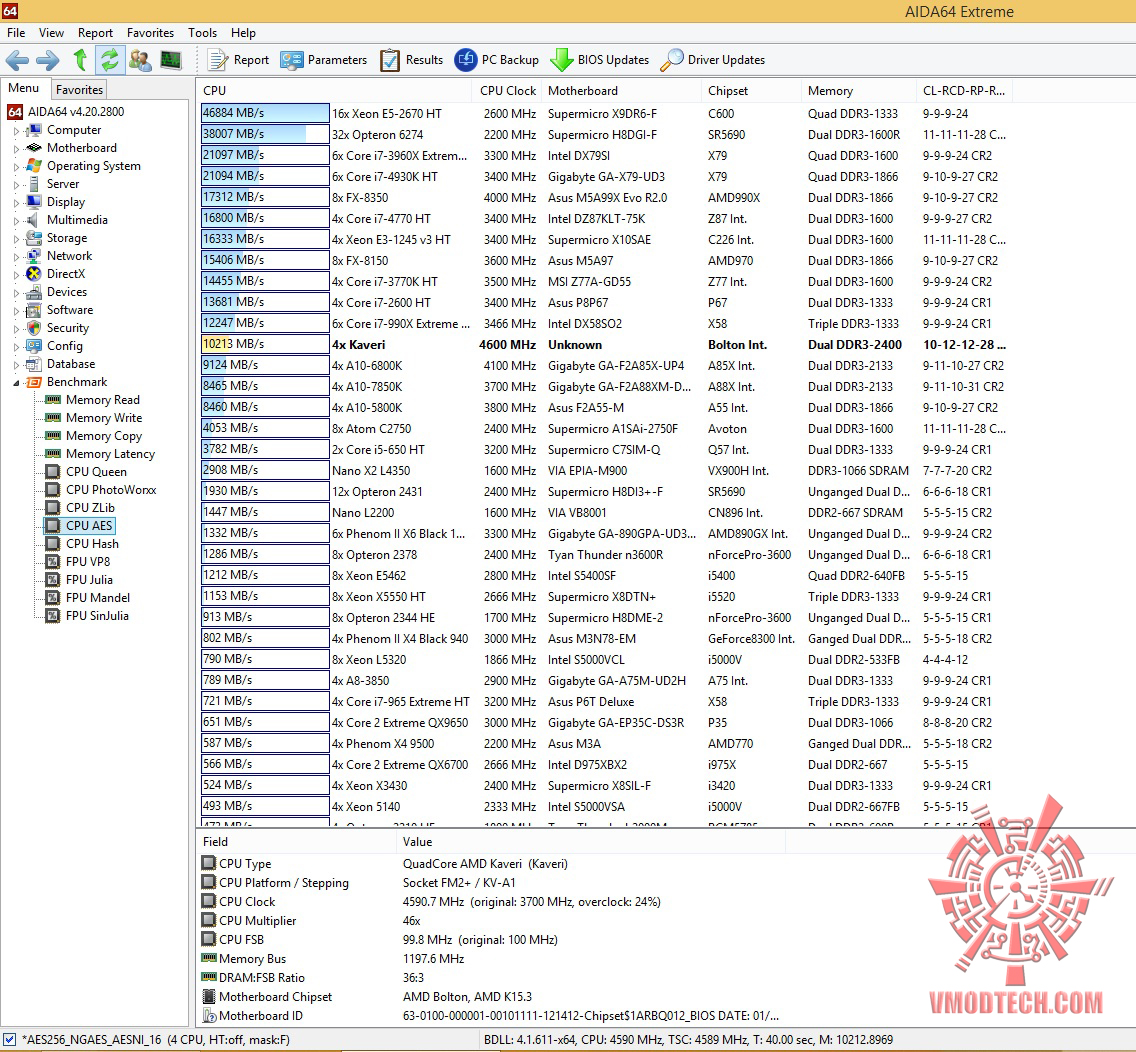Viewport: 1136px width, 1052px height.
Task: Click the CPU Multiplier field row
Action: [493, 921]
